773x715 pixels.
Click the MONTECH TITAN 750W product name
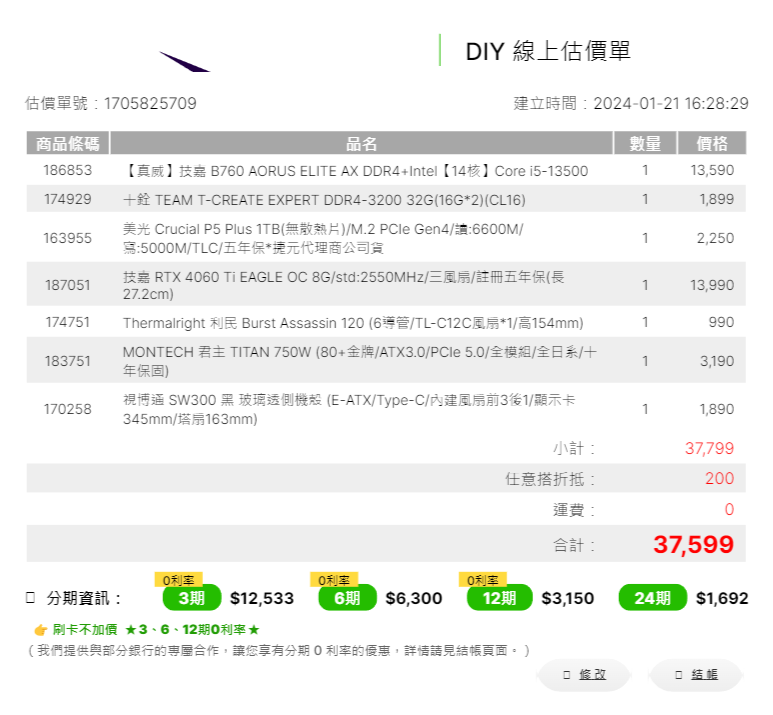pos(360,361)
